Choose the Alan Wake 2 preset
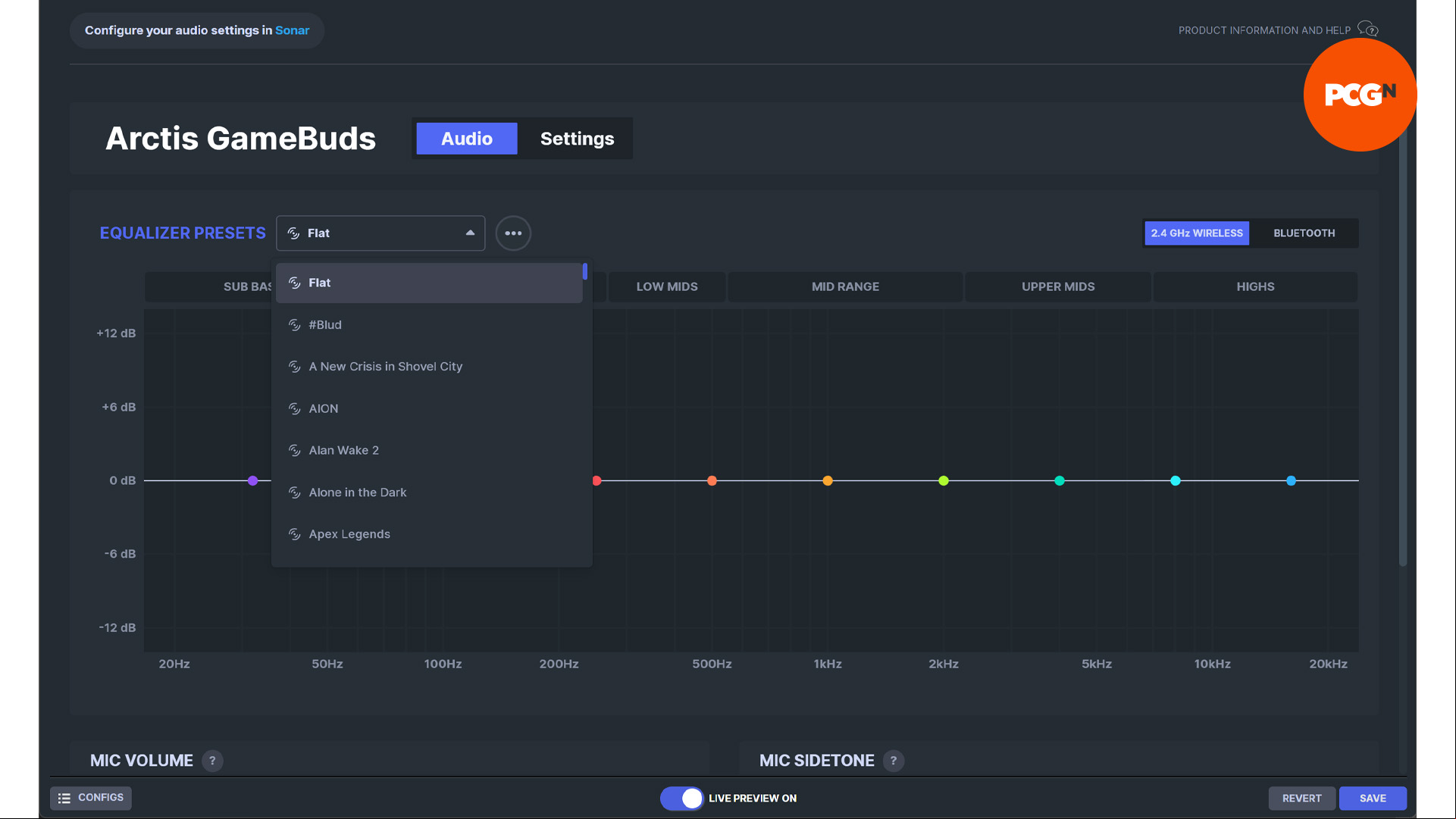This screenshot has height=819, width=1456. coord(429,450)
